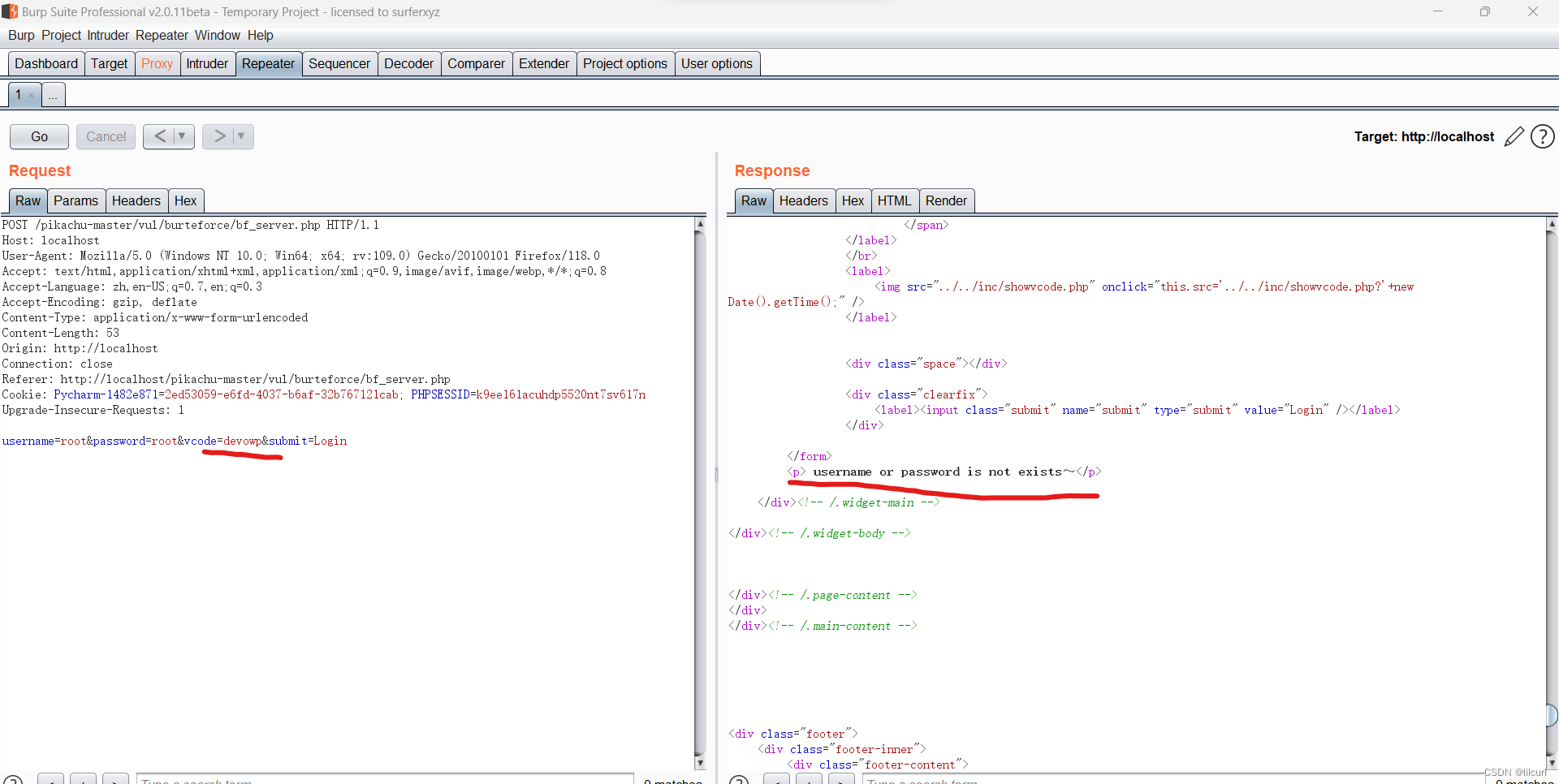
Task: Select the Response Render tab
Action: (x=947, y=201)
